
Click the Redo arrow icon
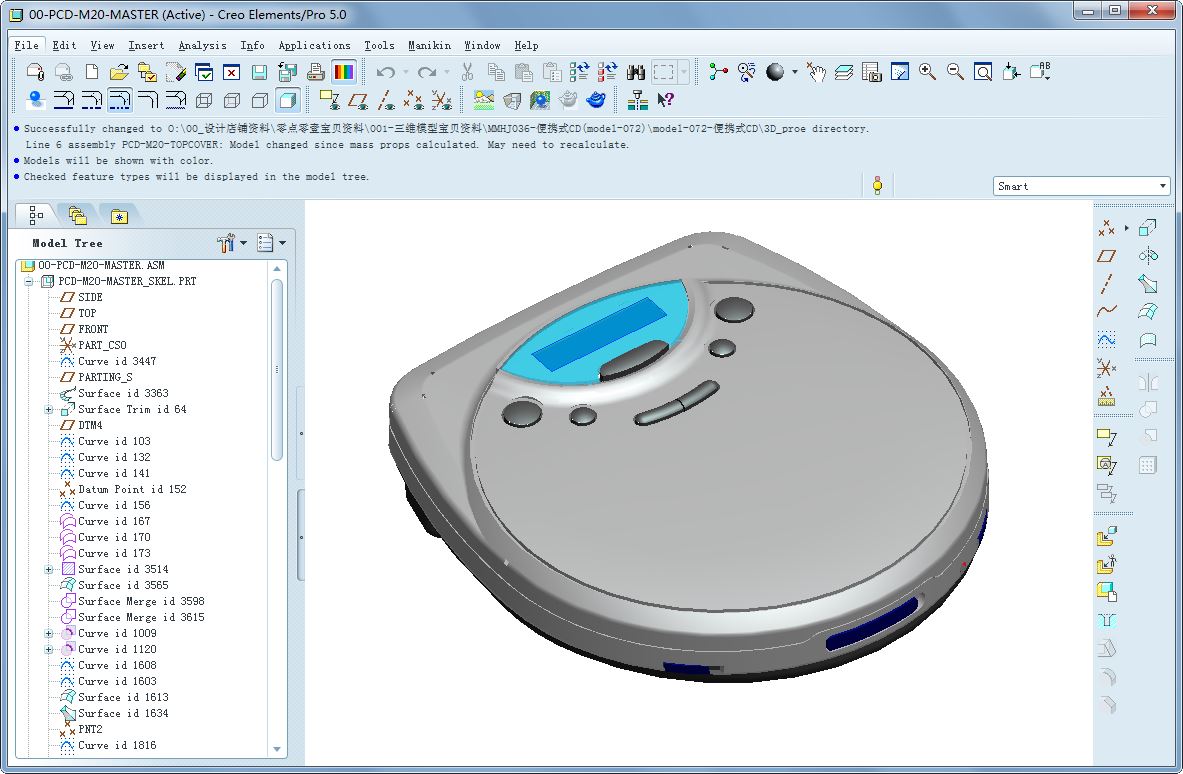tap(427, 72)
